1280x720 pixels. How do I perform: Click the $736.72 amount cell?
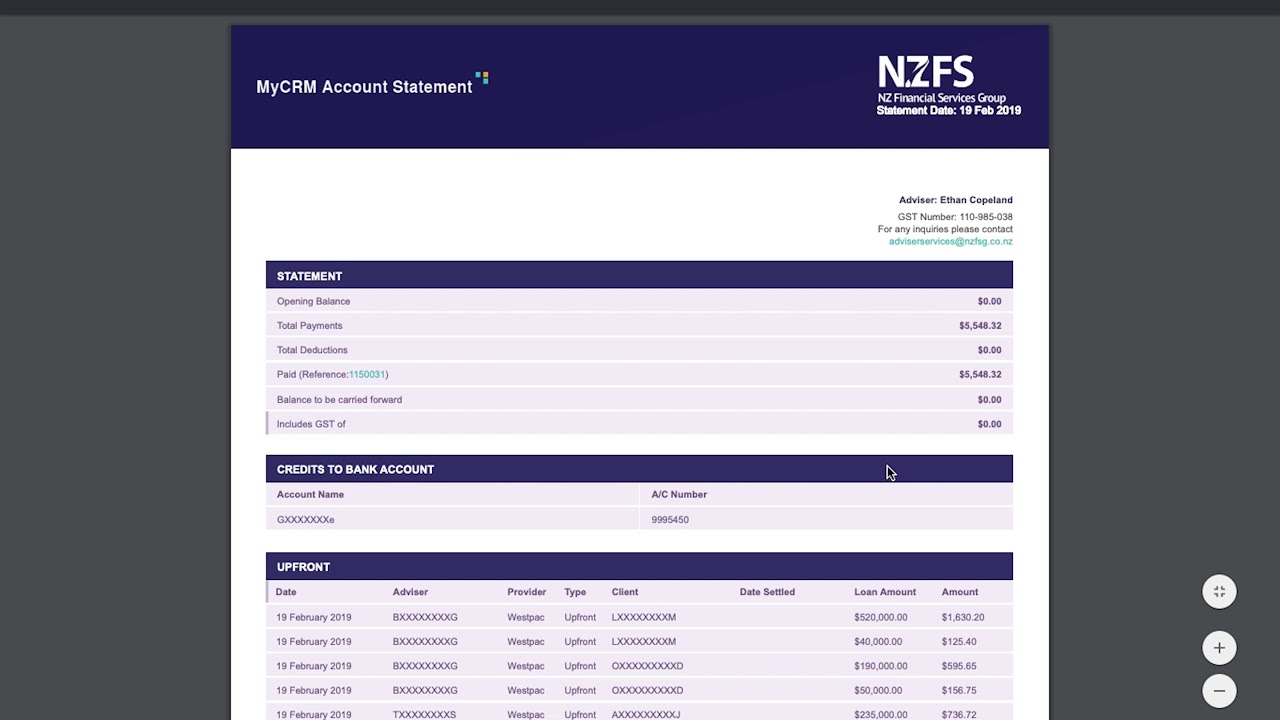tap(959, 714)
